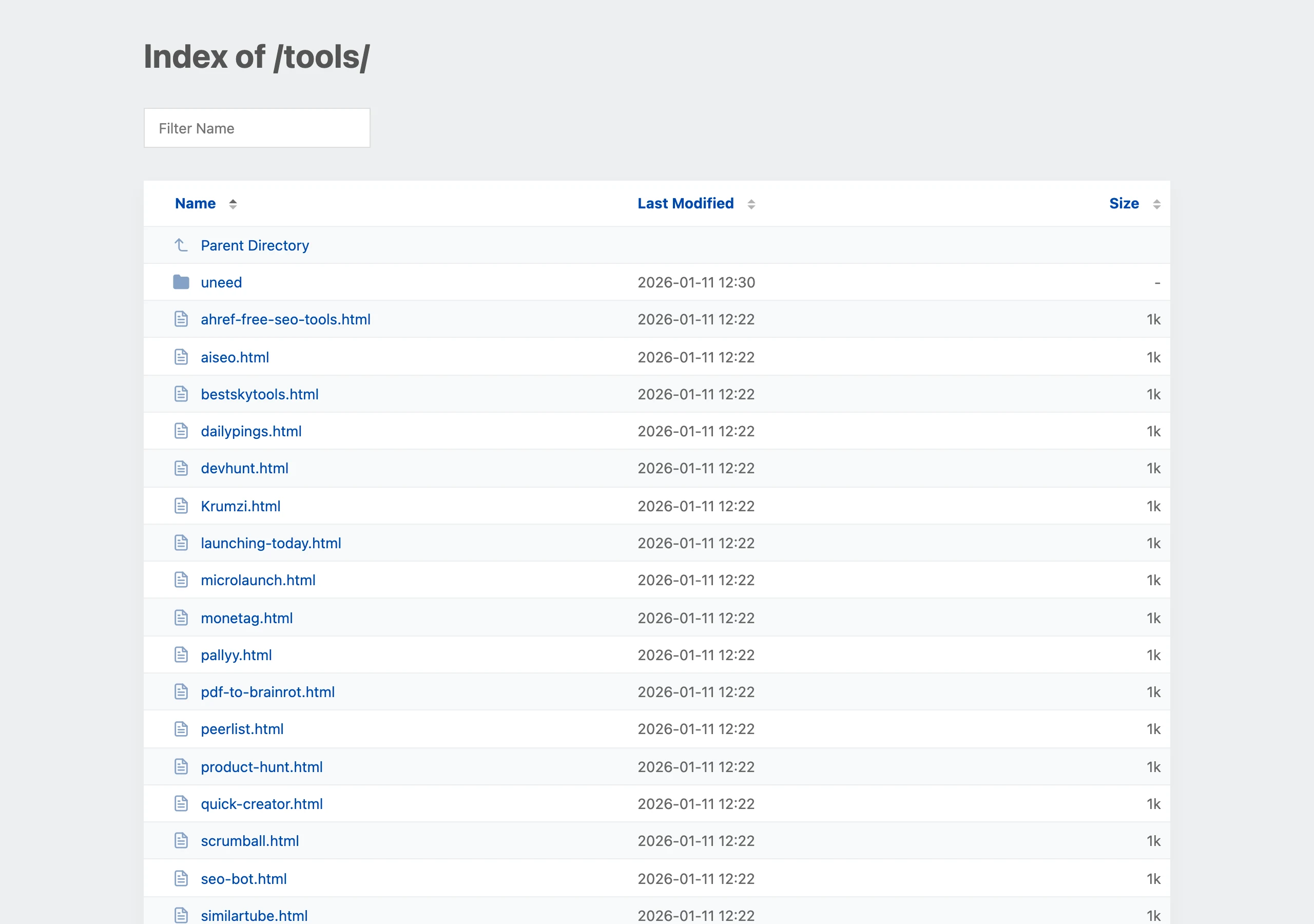Click the sort arrows next to Last Modified
Screen dimensions: 1314x924
pyautogui.click(x=751, y=204)
